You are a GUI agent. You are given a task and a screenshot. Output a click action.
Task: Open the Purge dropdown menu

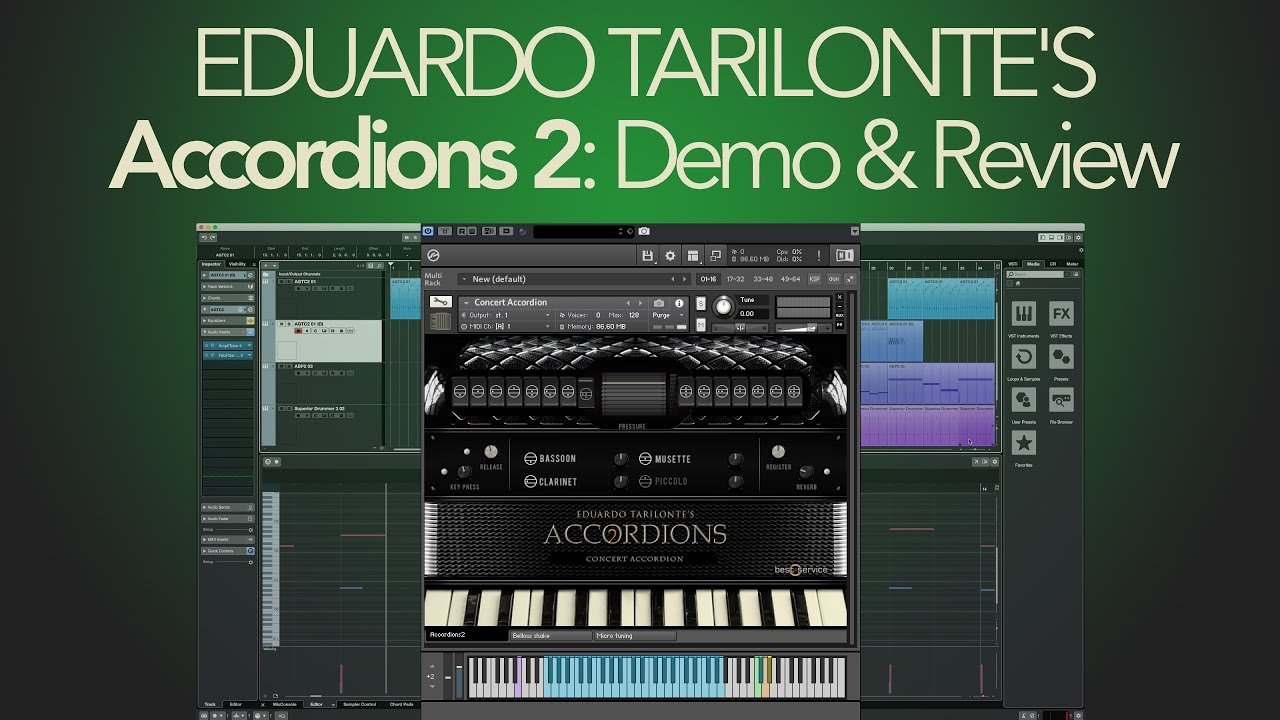point(669,315)
